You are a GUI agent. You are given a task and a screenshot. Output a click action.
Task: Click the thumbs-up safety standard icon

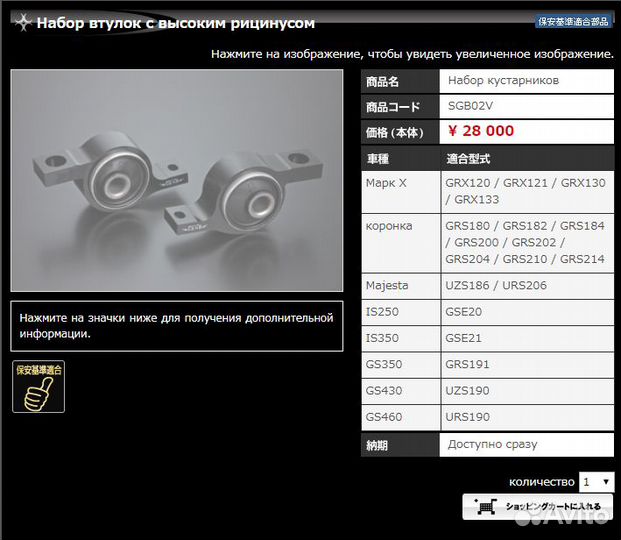tap(38, 387)
